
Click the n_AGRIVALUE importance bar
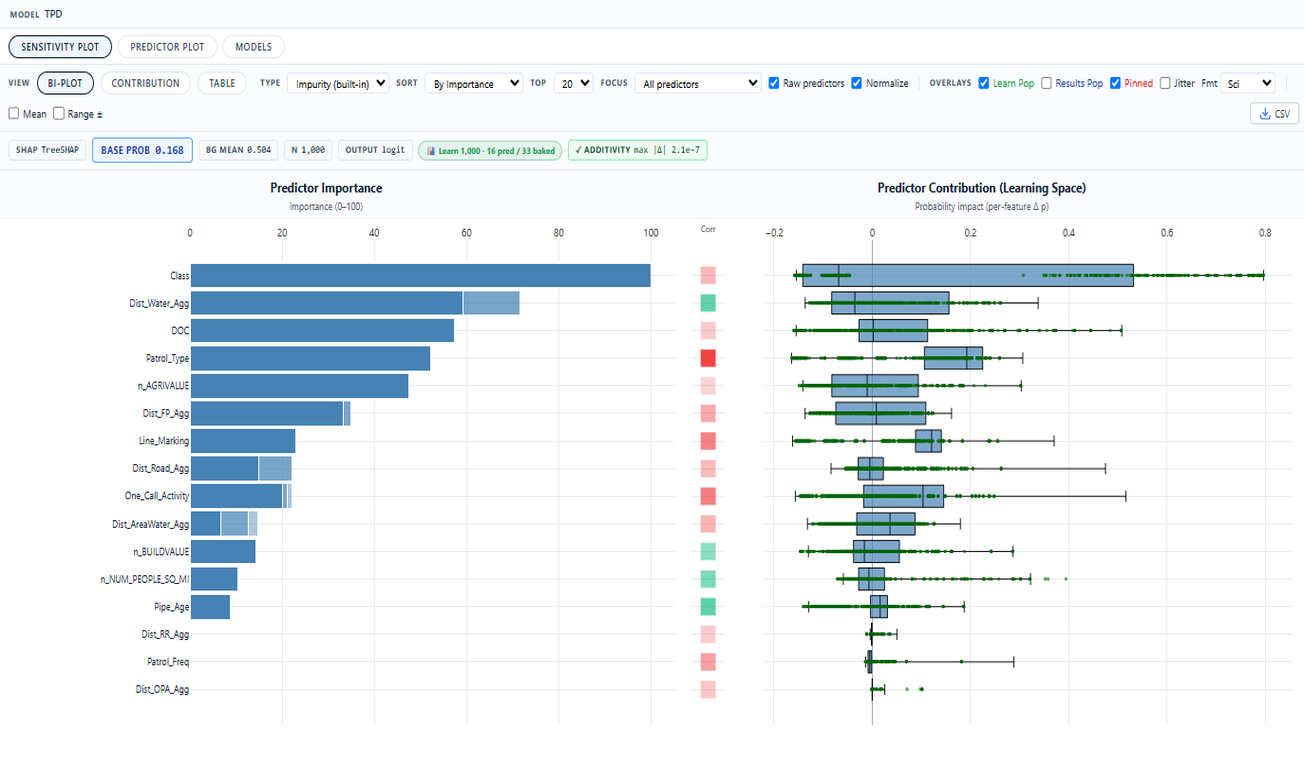coord(299,386)
